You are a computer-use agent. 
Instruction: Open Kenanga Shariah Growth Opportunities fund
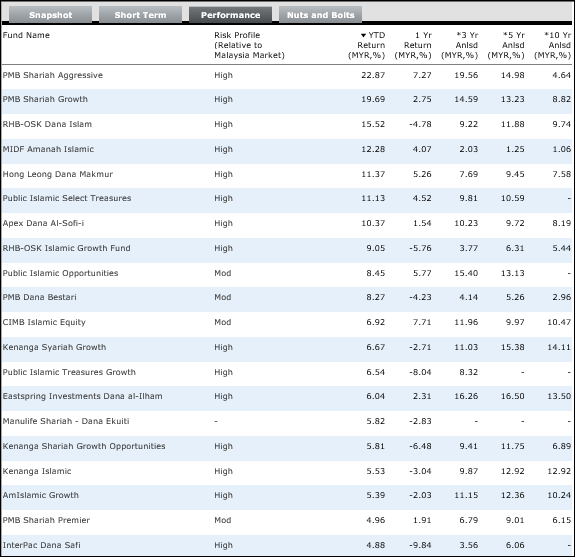(x=84, y=446)
